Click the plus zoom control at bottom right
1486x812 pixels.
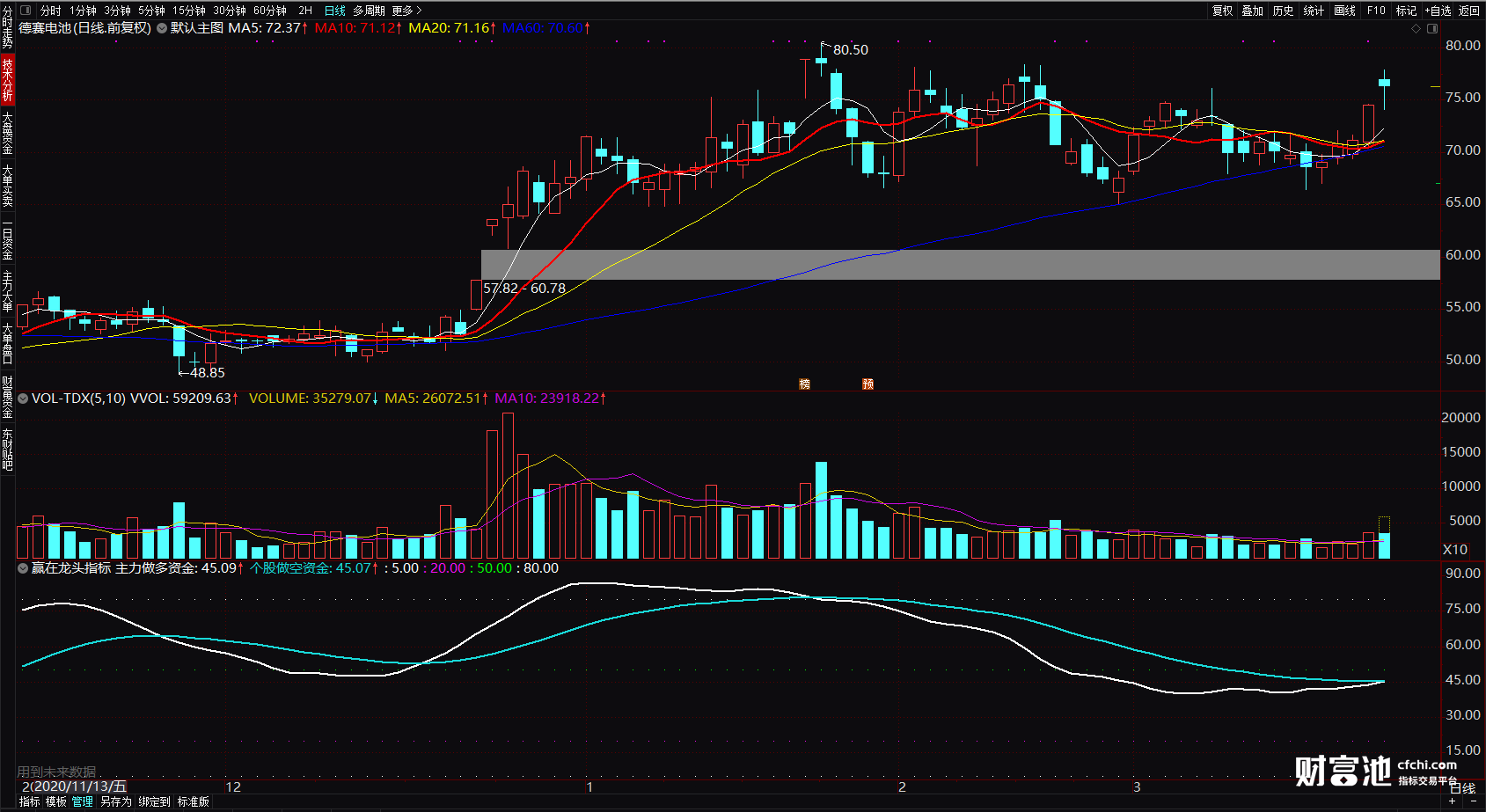1452,801
